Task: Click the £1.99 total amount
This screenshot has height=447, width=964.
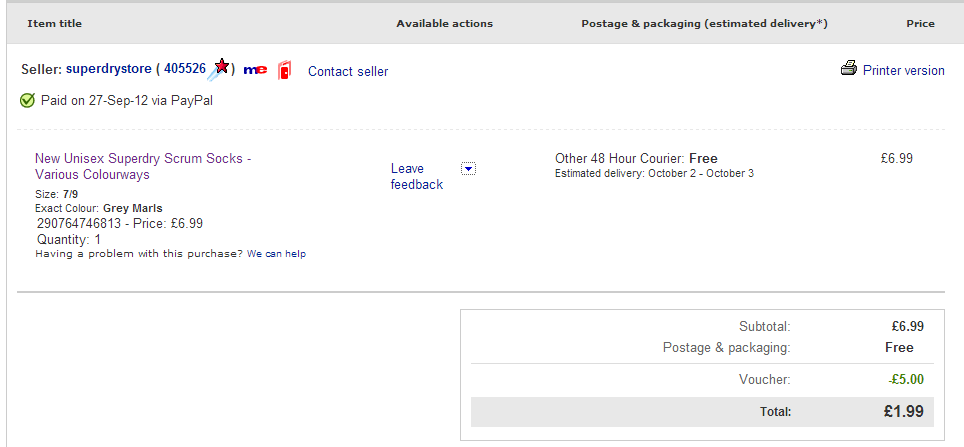Action: 901,411
